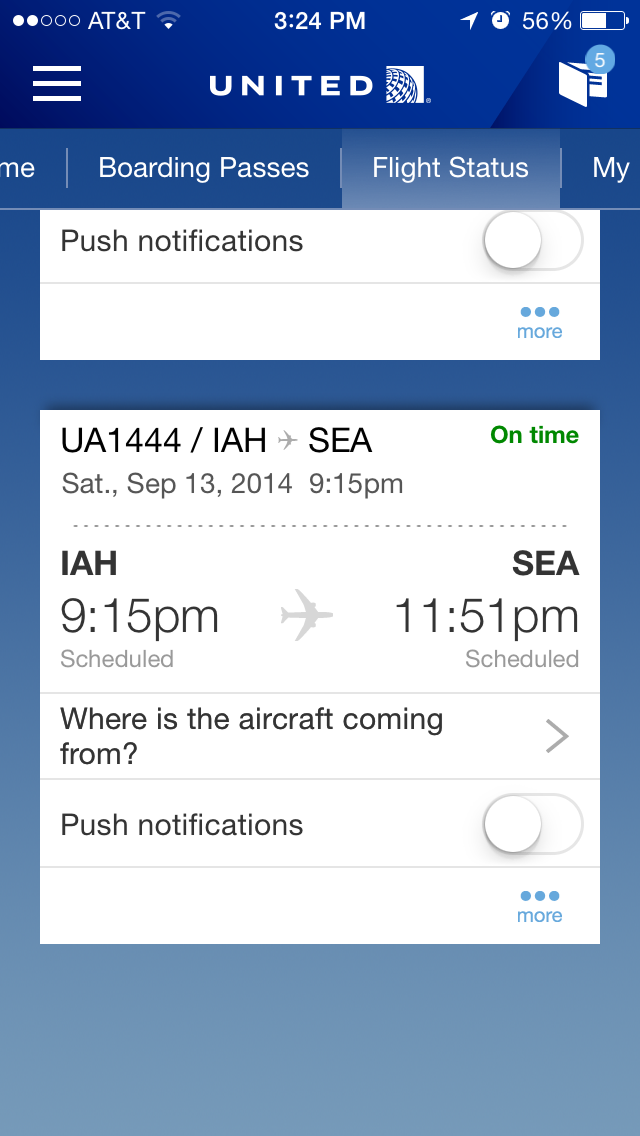
Task: Tap the large gray airplane icon
Action: tap(306, 615)
